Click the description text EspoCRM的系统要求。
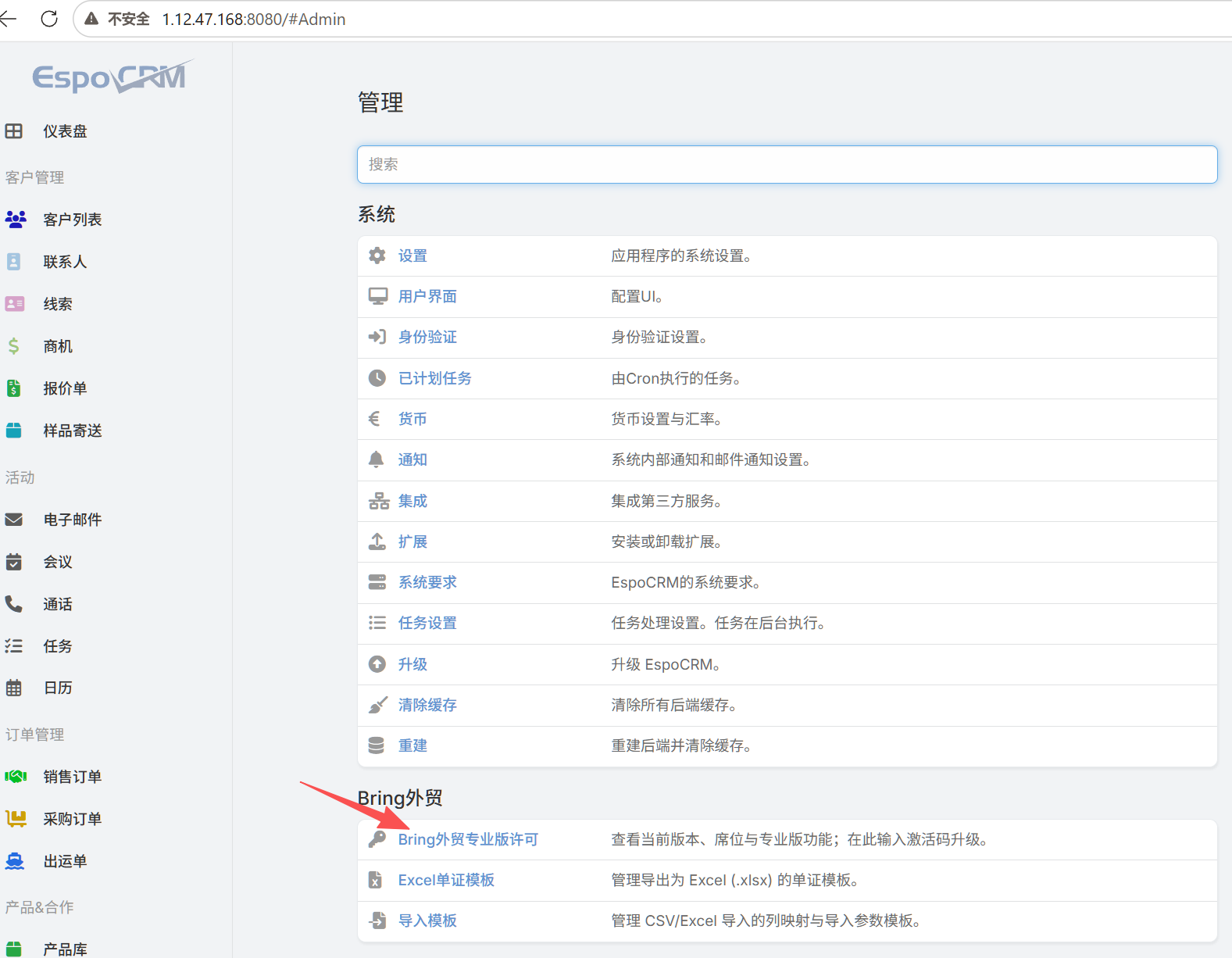Image resolution: width=1232 pixels, height=958 pixels. coord(686,582)
